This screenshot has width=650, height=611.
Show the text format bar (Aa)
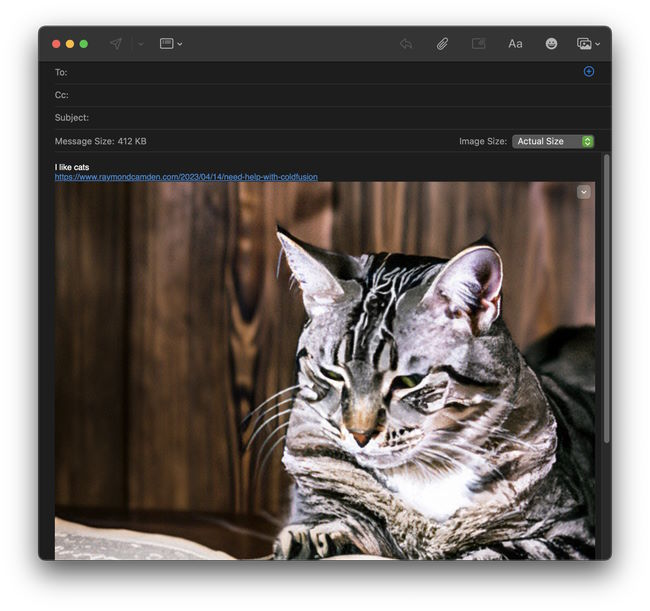click(x=515, y=44)
